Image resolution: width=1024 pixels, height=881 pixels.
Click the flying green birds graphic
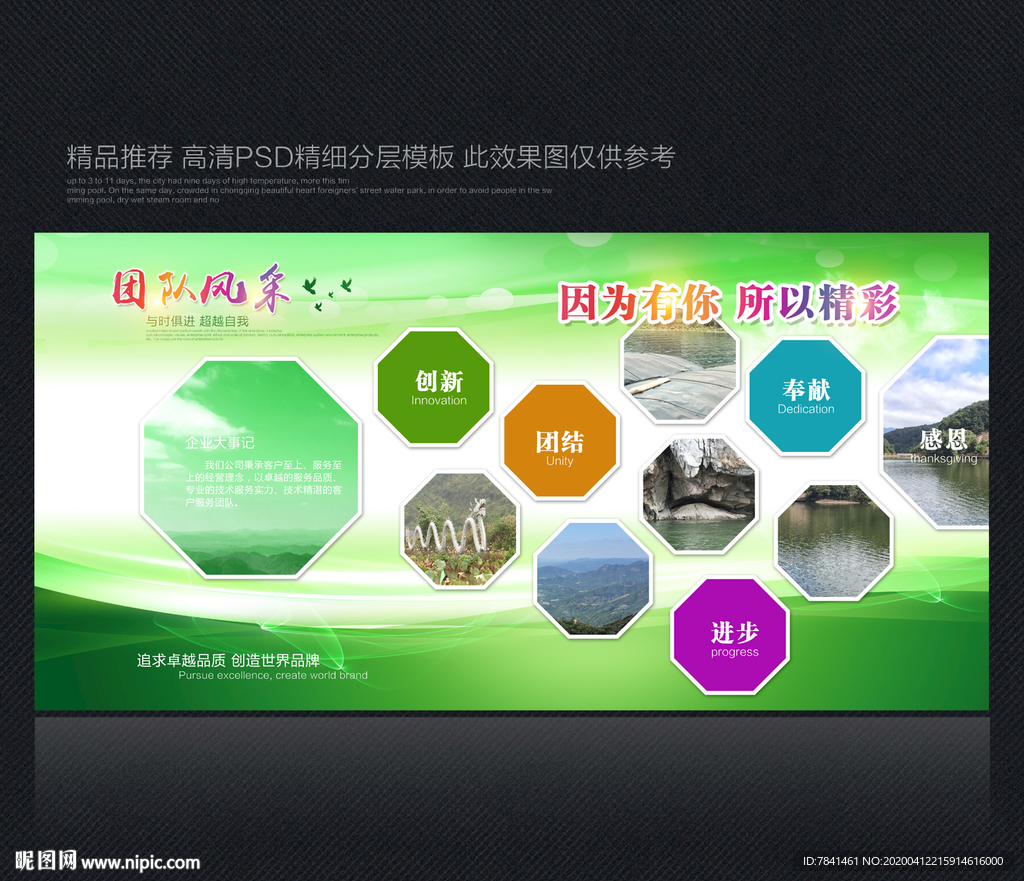click(327, 293)
